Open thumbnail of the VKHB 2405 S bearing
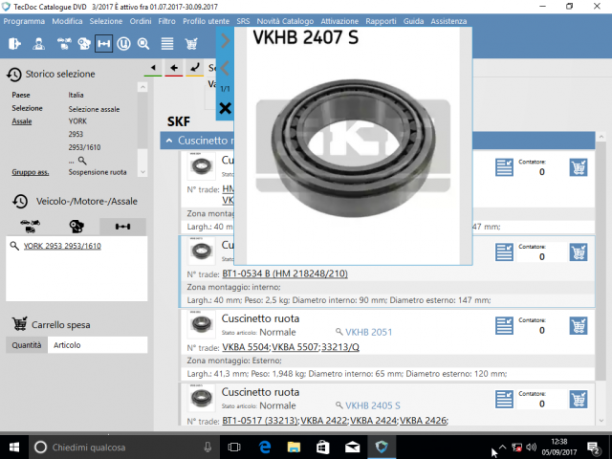The height and width of the screenshot is (459, 612). click(x=201, y=398)
